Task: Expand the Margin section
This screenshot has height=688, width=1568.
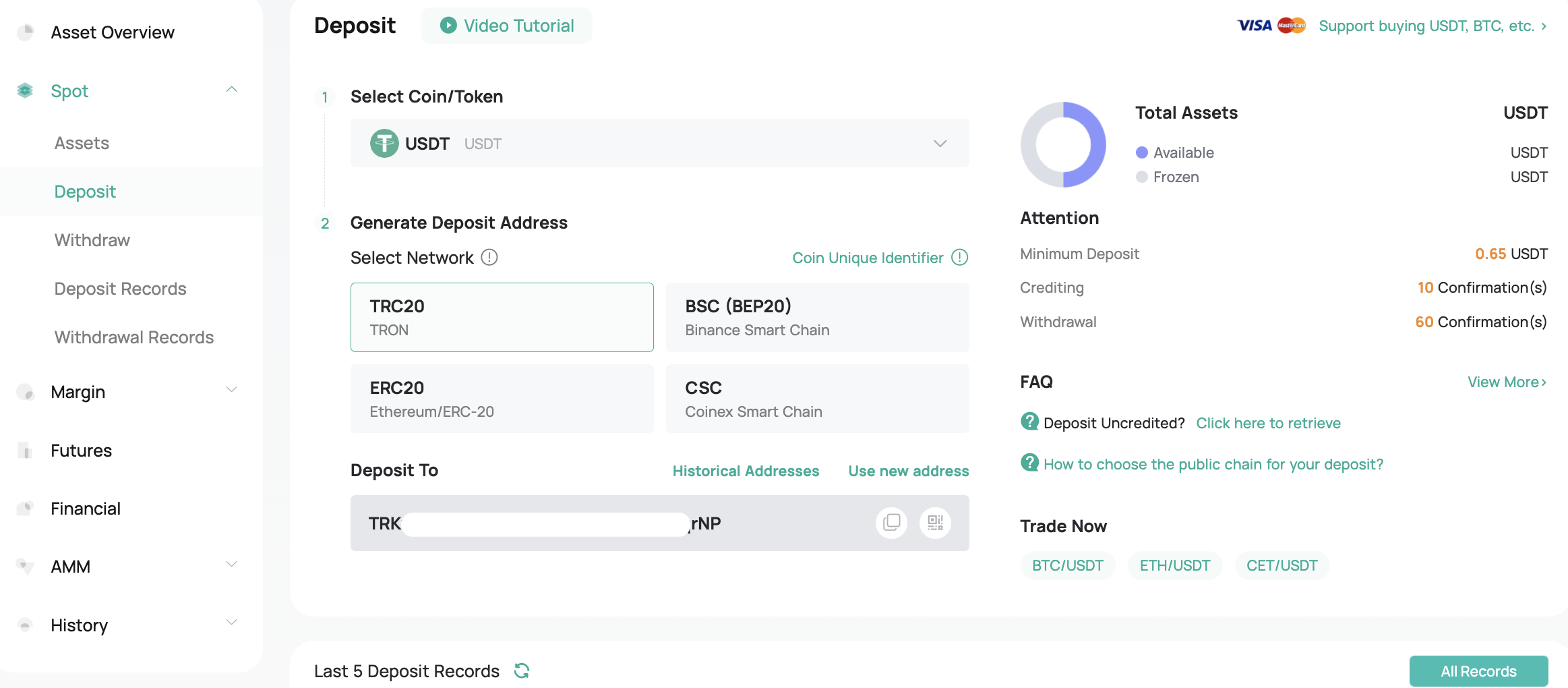Action: (x=232, y=390)
